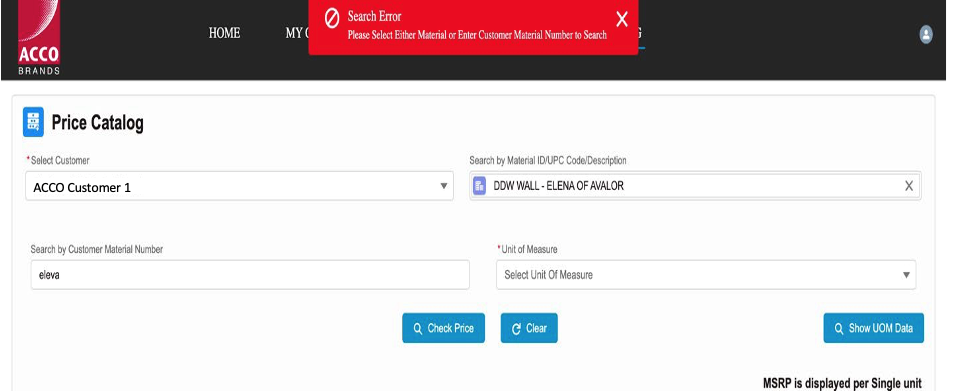The height and width of the screenshot is (392, 956).
Task: Close the Search Error notification
Action: (621, 20)
